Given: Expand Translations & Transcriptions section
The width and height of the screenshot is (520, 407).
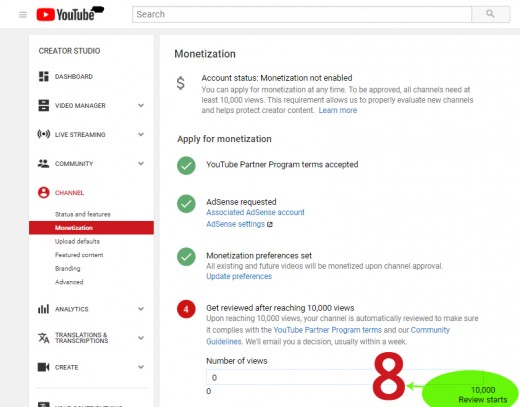Looking at the screenshot, I should (x=141, y=338).
